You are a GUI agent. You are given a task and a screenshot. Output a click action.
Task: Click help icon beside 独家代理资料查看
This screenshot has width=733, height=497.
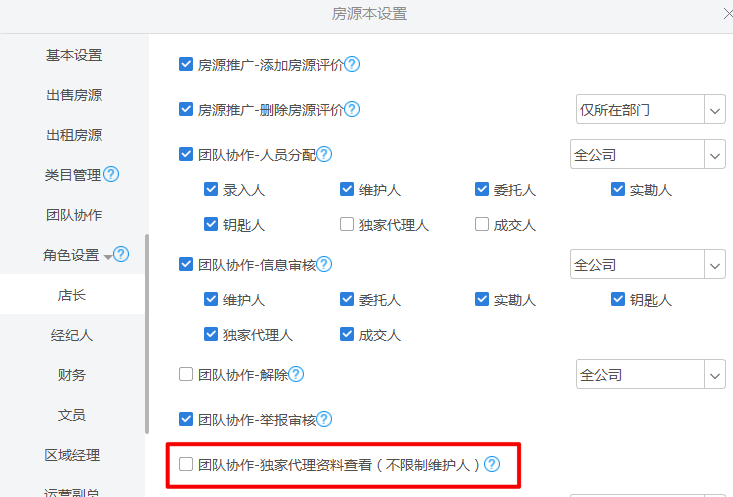click(x=492, y=464)
